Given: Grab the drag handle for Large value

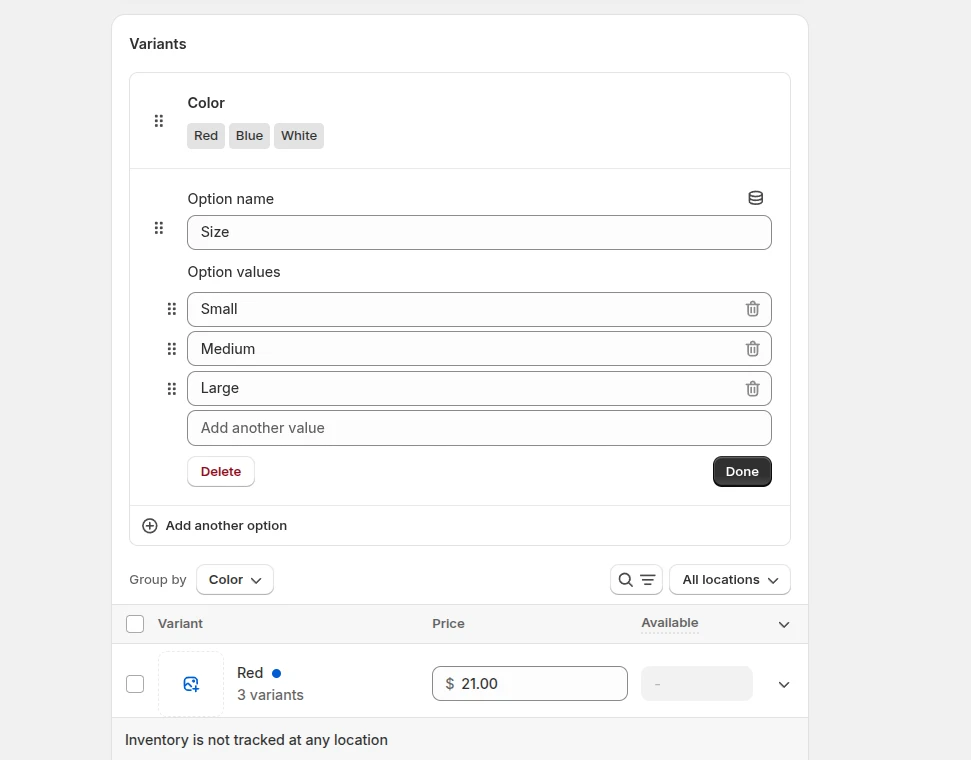Looking at the screenshot, I should 172,388.
